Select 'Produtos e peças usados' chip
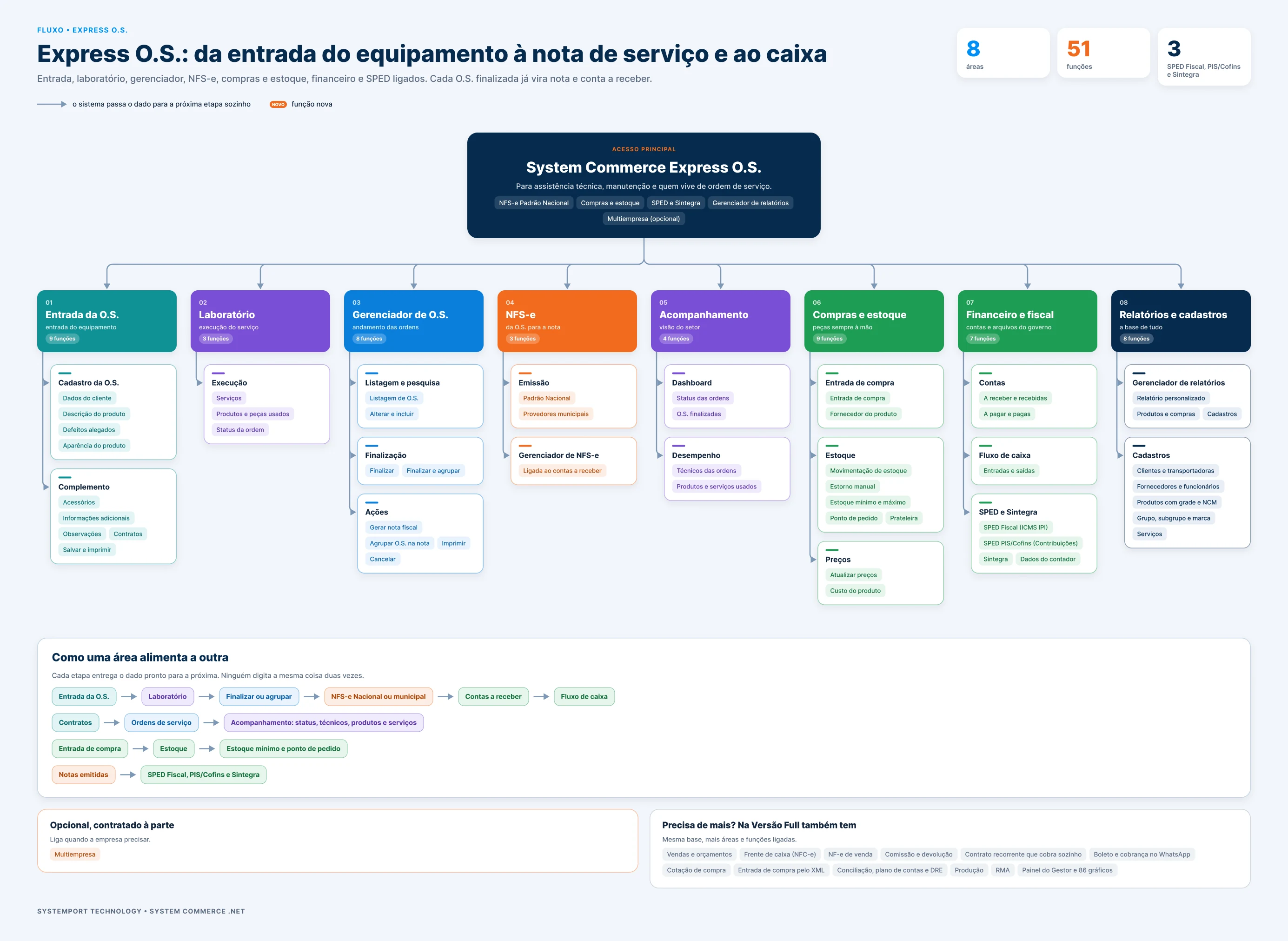Screen dimensions: 1288x941 pos(253,414)
